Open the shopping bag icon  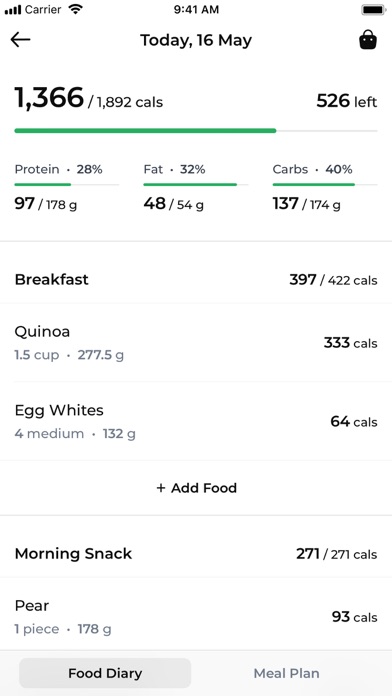(368, 40)
